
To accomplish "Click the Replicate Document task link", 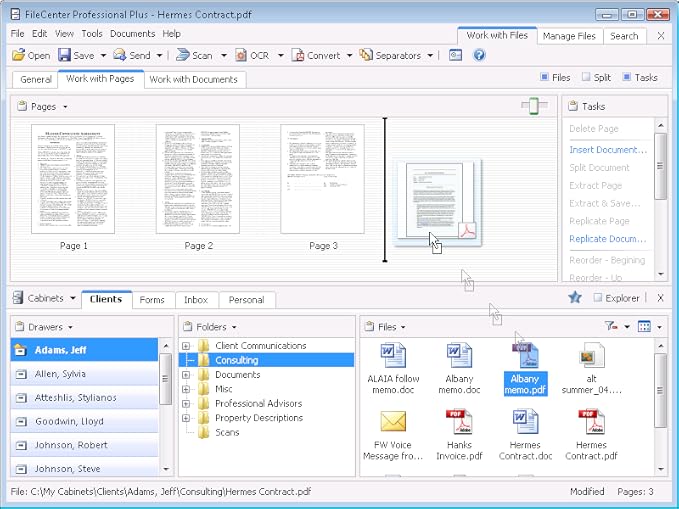I will click(x=608, y=239).
